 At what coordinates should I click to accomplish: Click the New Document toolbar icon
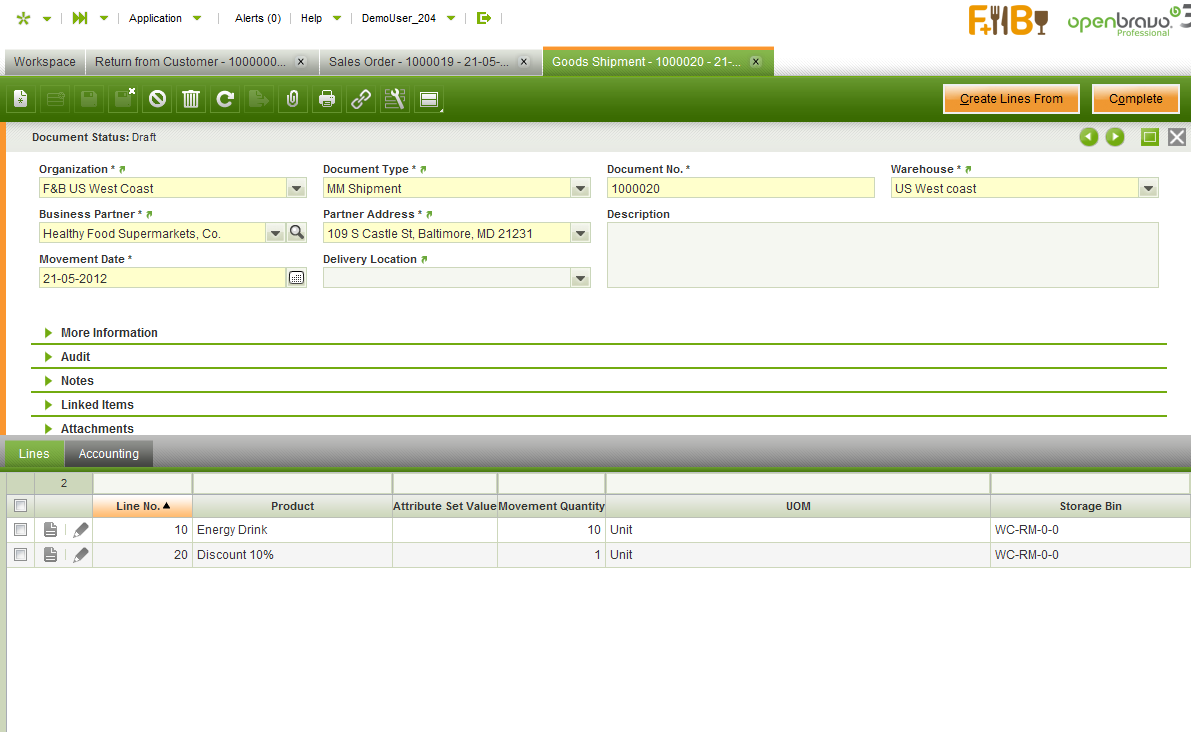pos(21,99)
